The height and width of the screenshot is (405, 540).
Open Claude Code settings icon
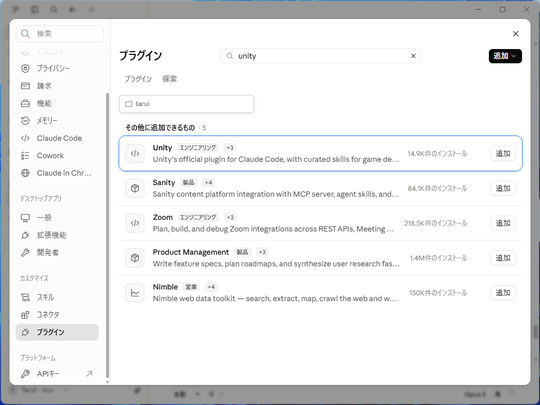coord(25,138)
